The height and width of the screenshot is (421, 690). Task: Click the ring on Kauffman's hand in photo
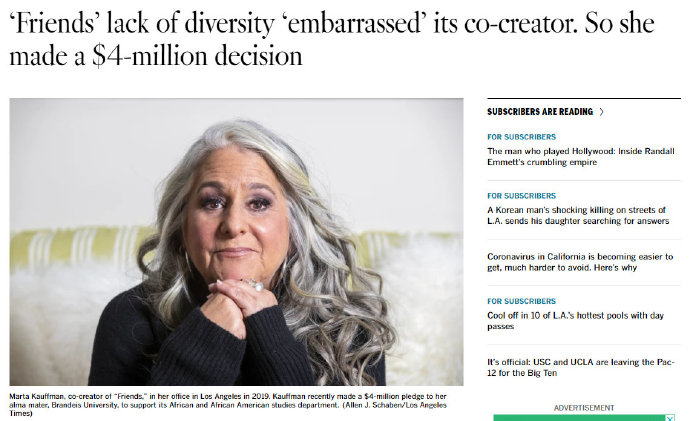coord(256,285)
